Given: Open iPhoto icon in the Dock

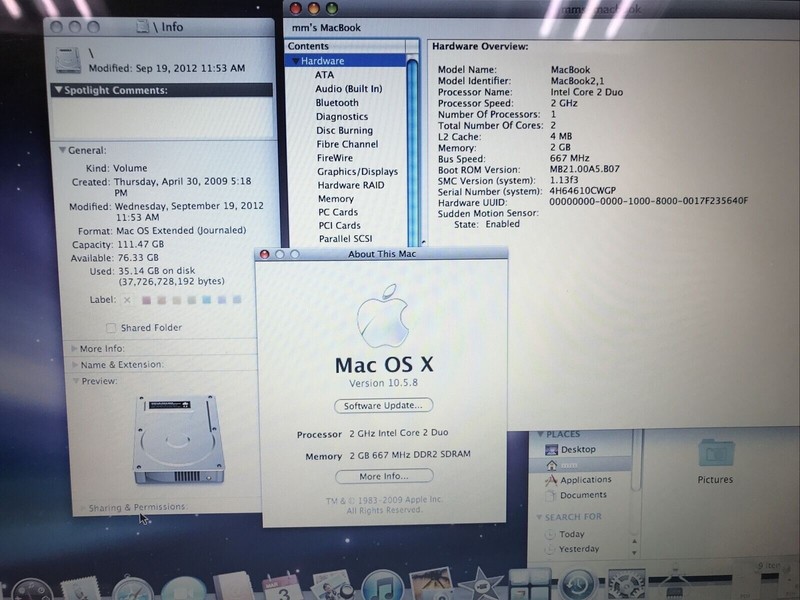Looking at the screenshot, I should [432, 584].
